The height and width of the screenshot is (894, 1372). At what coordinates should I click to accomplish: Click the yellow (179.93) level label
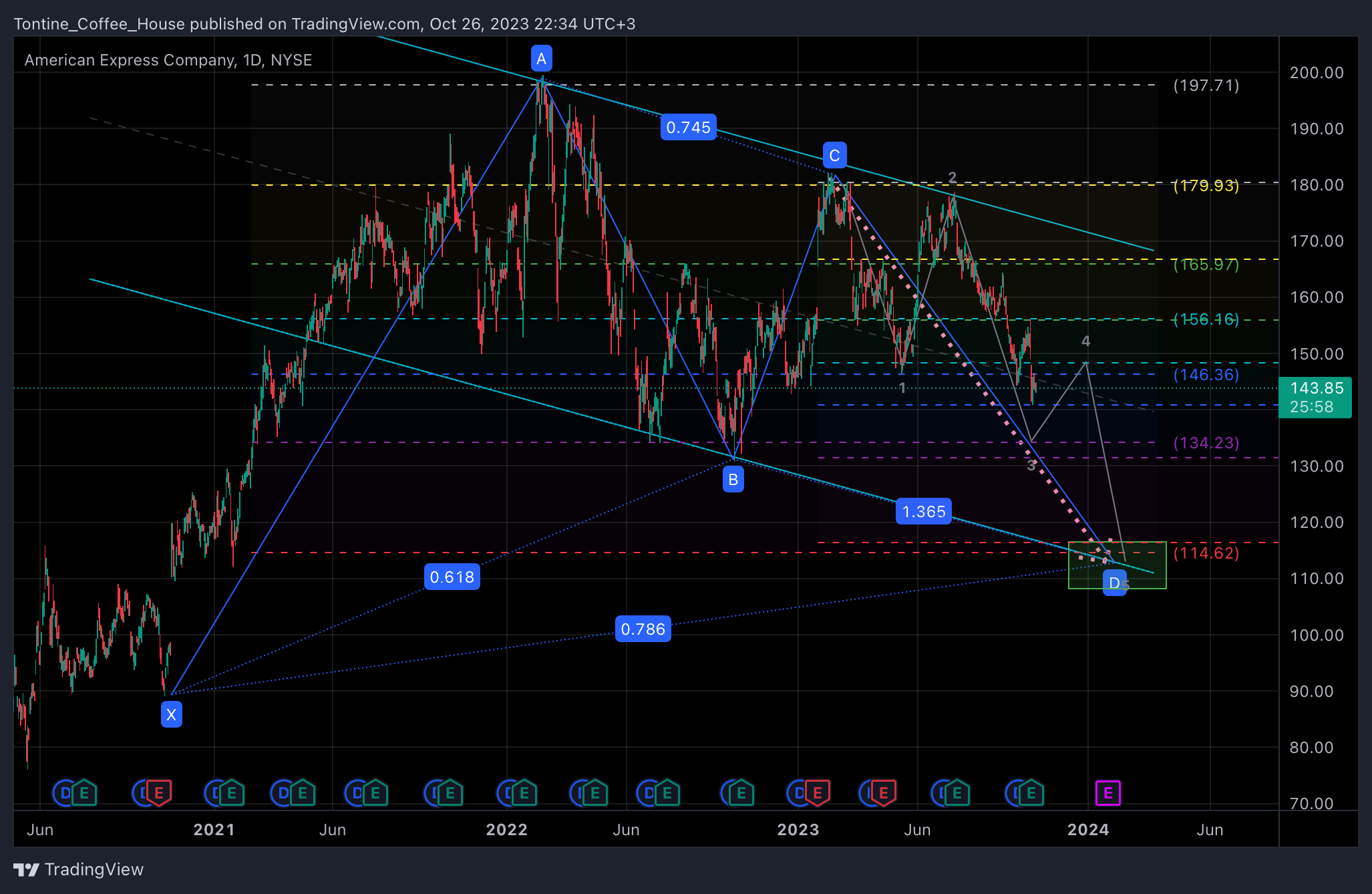[x=1206, y=185]
